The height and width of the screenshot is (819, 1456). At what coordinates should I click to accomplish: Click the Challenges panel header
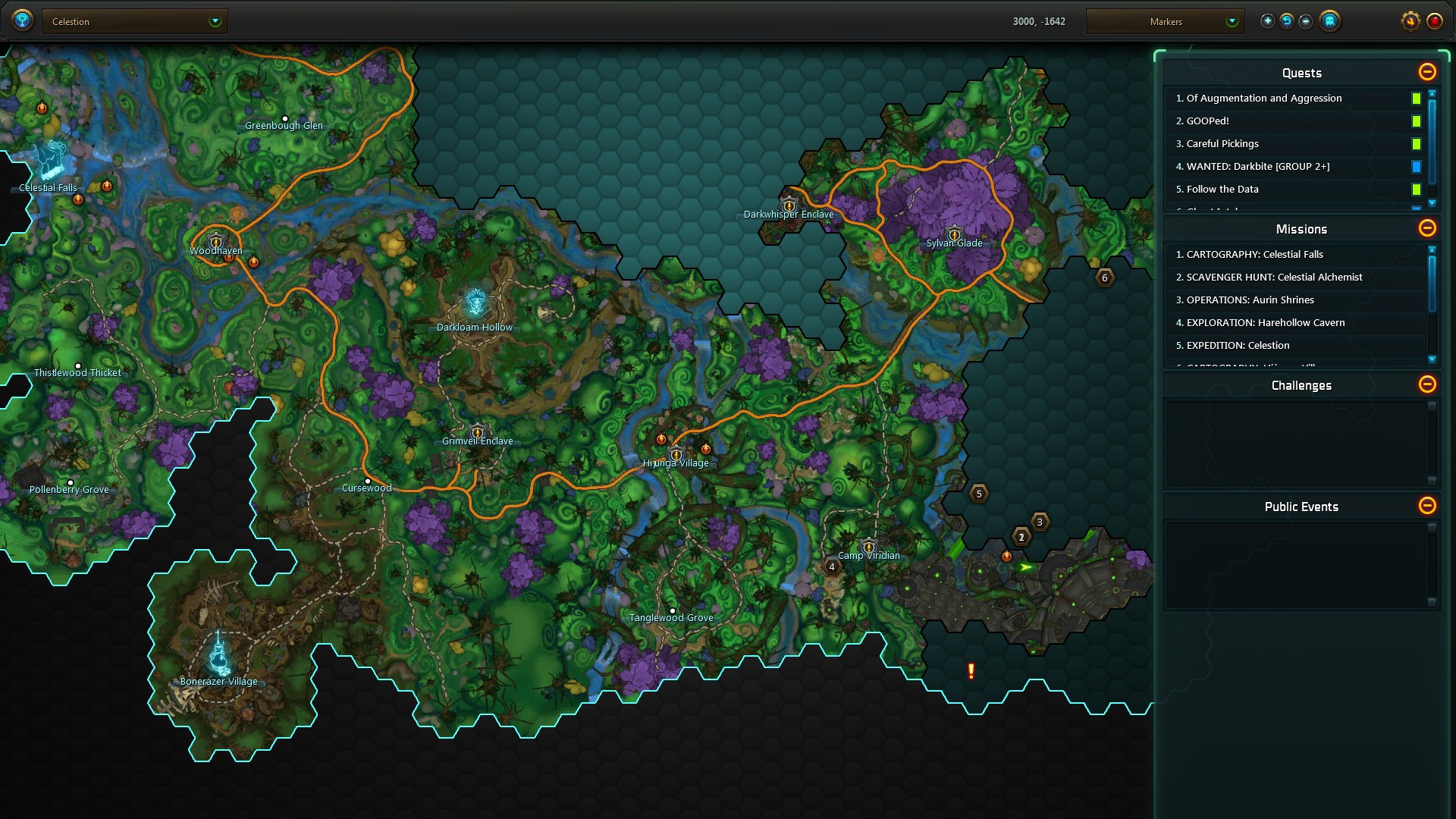(x=1301, y=385)
